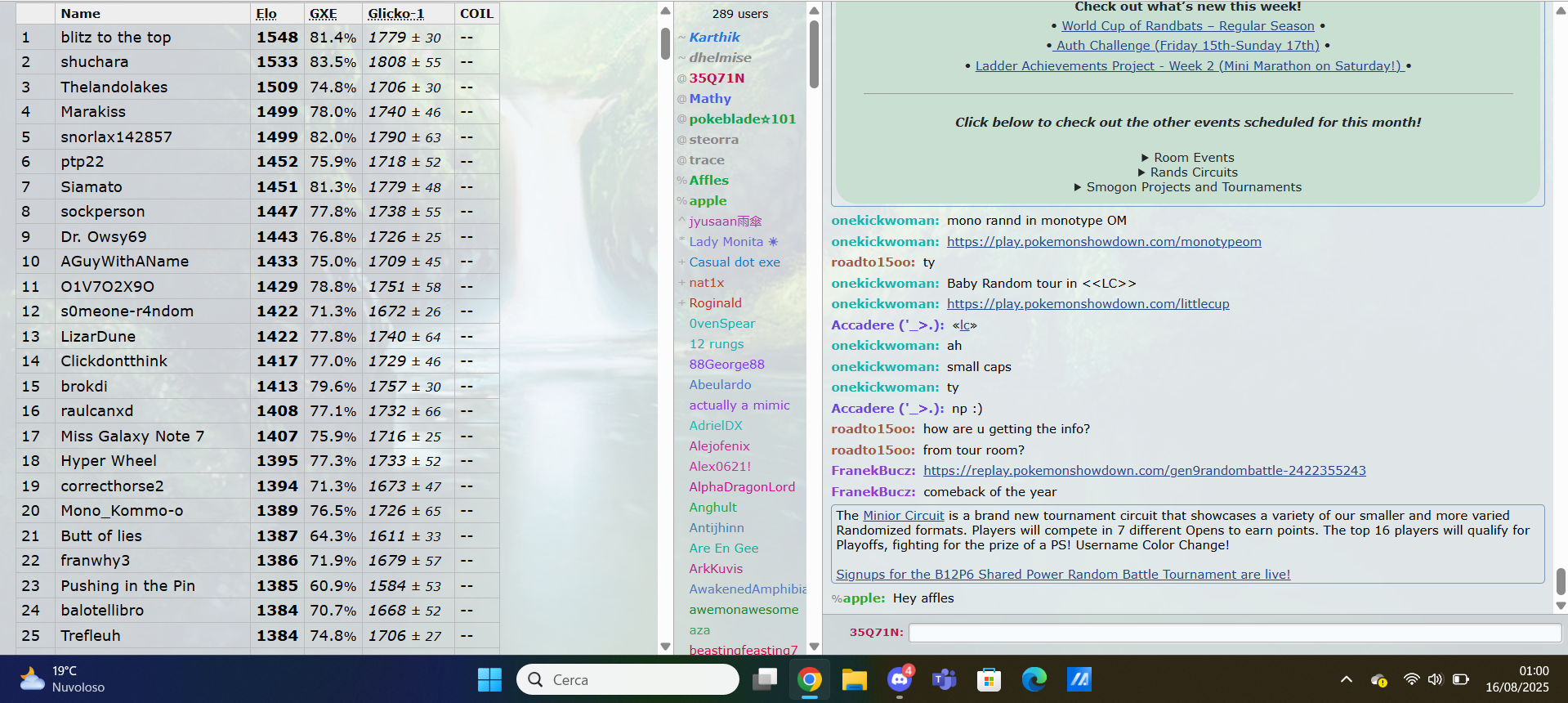Show hidden system tray icons
Screen dimensions: 1568x703
1347,679
